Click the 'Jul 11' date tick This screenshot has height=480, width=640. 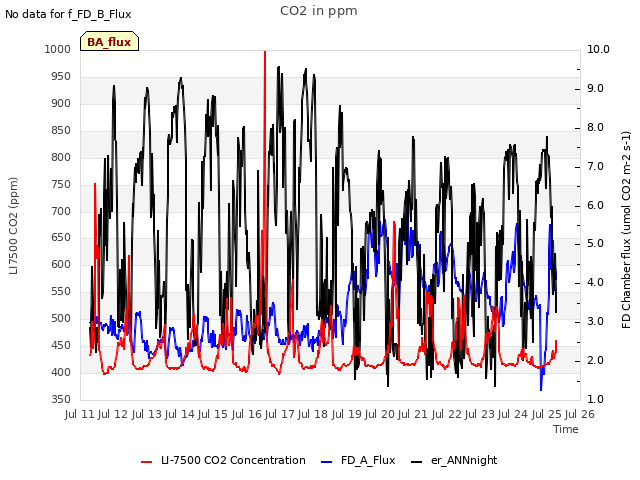[x=80, y=414]
